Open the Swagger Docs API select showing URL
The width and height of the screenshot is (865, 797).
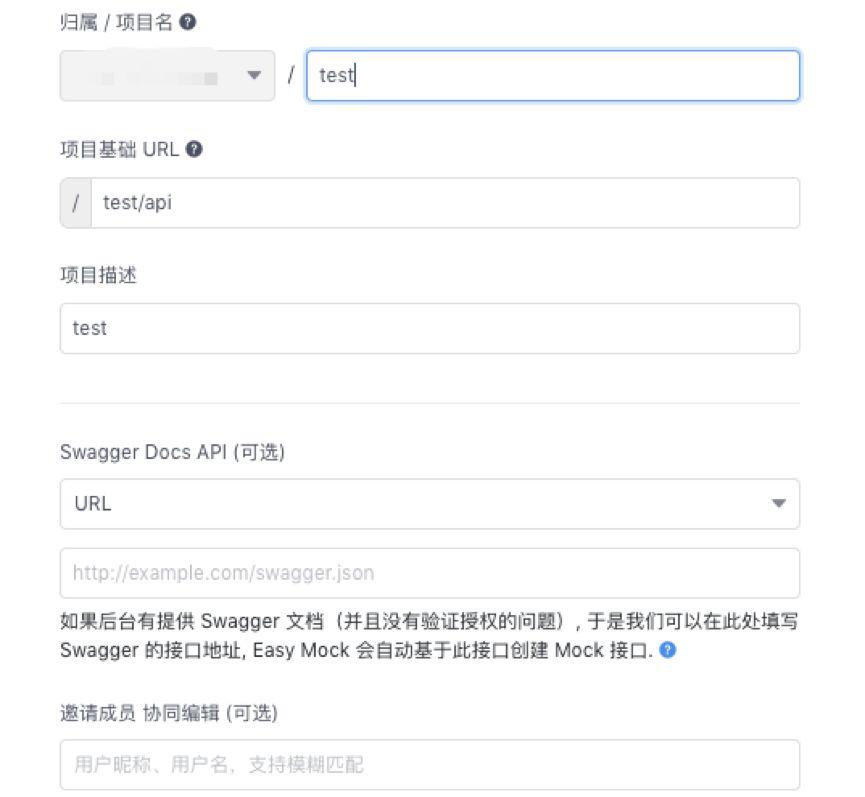pos(429,504)
